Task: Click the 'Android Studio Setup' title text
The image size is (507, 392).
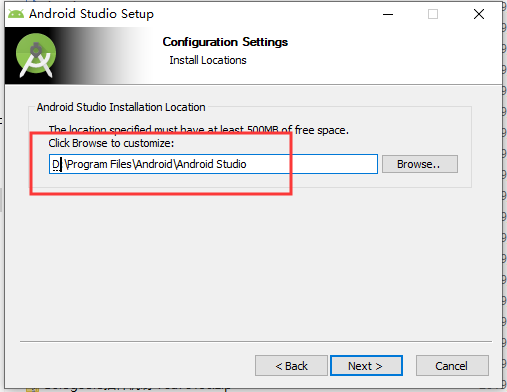Action: [91, 14]
